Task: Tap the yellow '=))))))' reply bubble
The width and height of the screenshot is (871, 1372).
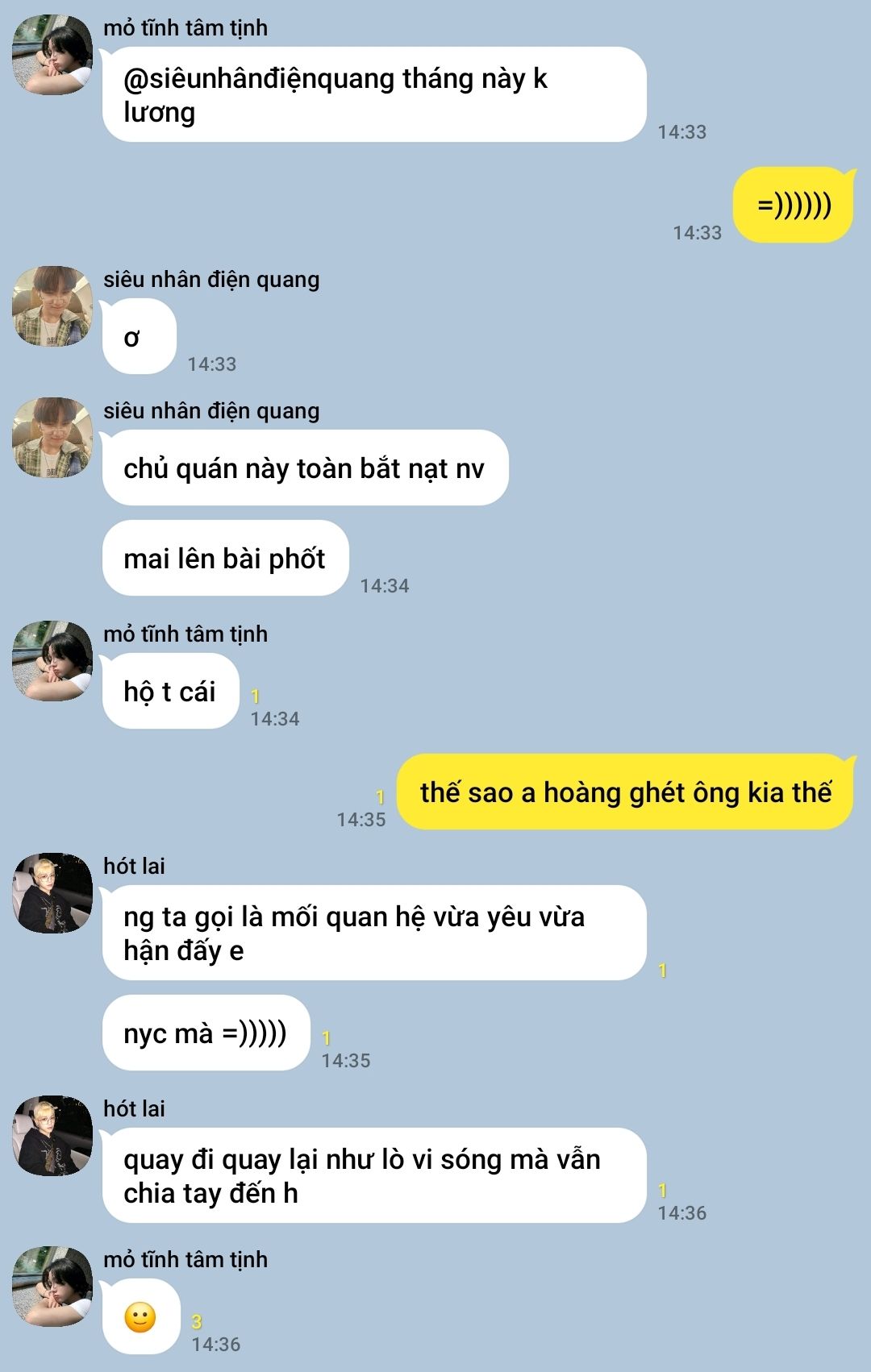Action: (794, 205)
